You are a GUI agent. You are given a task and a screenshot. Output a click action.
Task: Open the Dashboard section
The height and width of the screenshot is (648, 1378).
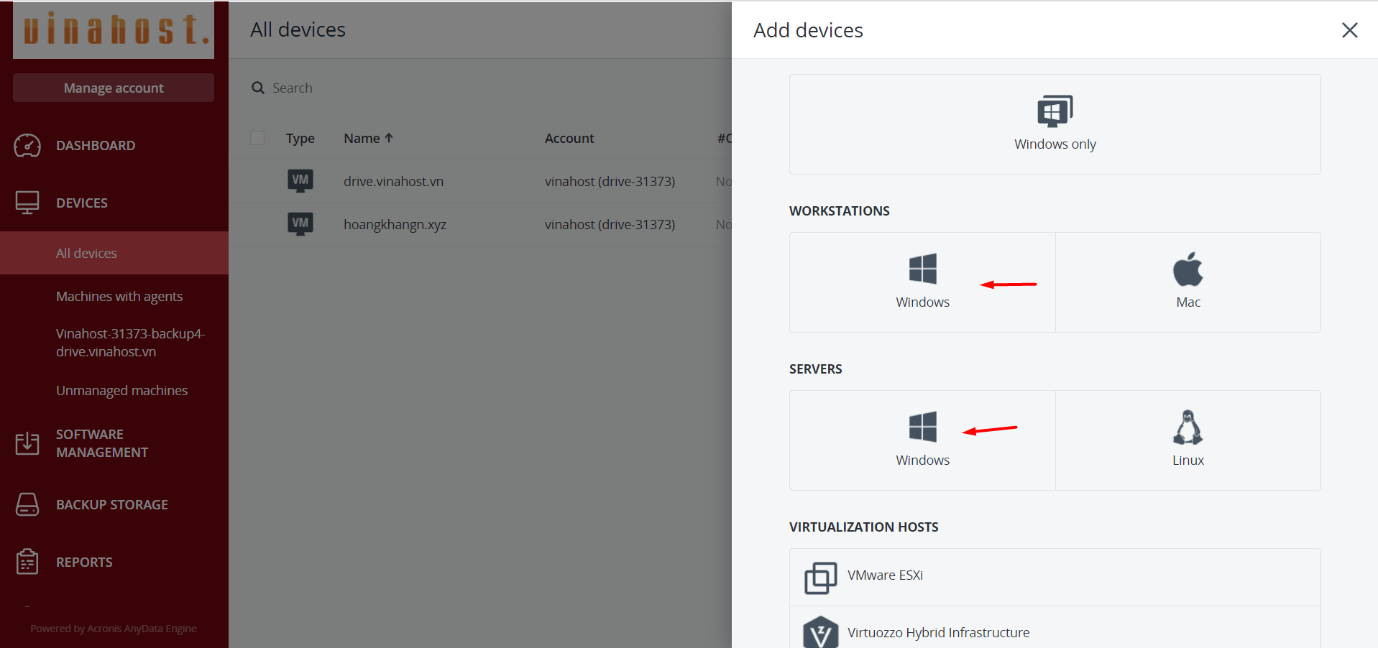[x=95, y=146]
